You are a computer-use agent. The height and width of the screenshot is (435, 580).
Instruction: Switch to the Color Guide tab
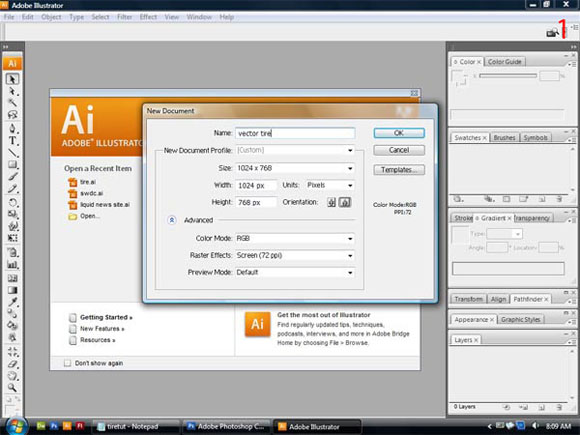pyautogui.click(x=505, y=62)
